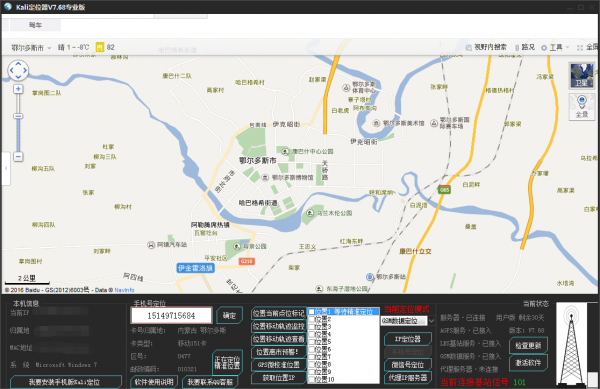The image size is (600, 389).
Task: Open the panorama (全景) street view icon
Action: (581, 107)
